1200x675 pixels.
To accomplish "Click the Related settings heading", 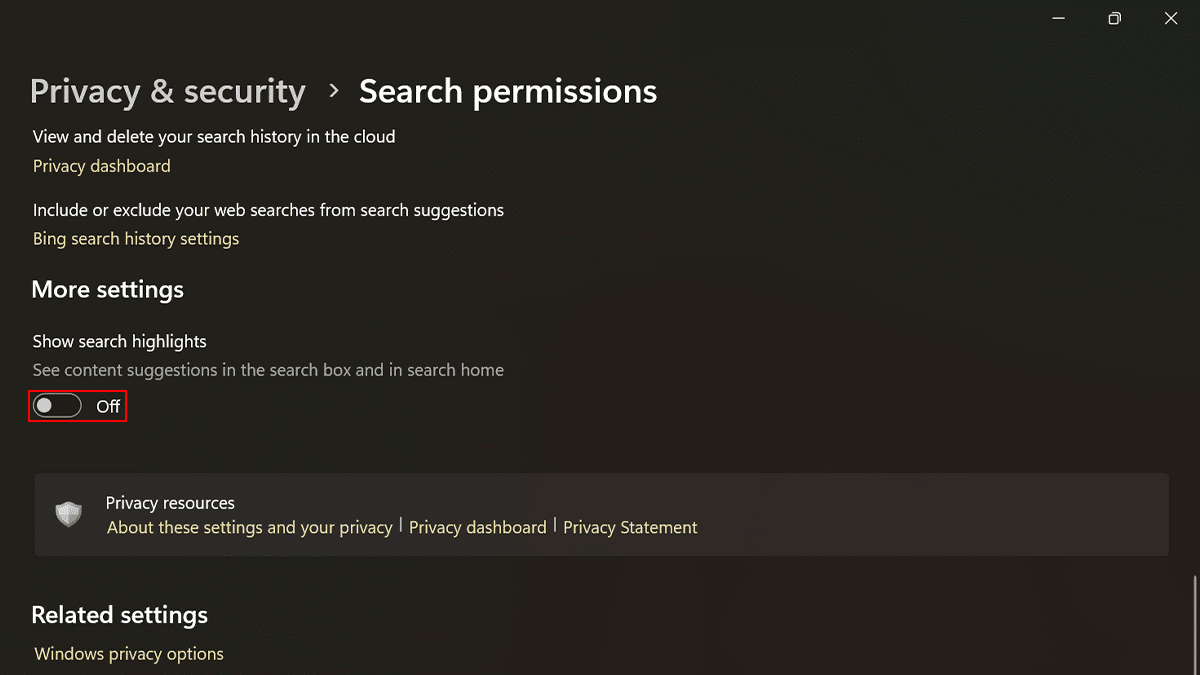I will 119,615.
